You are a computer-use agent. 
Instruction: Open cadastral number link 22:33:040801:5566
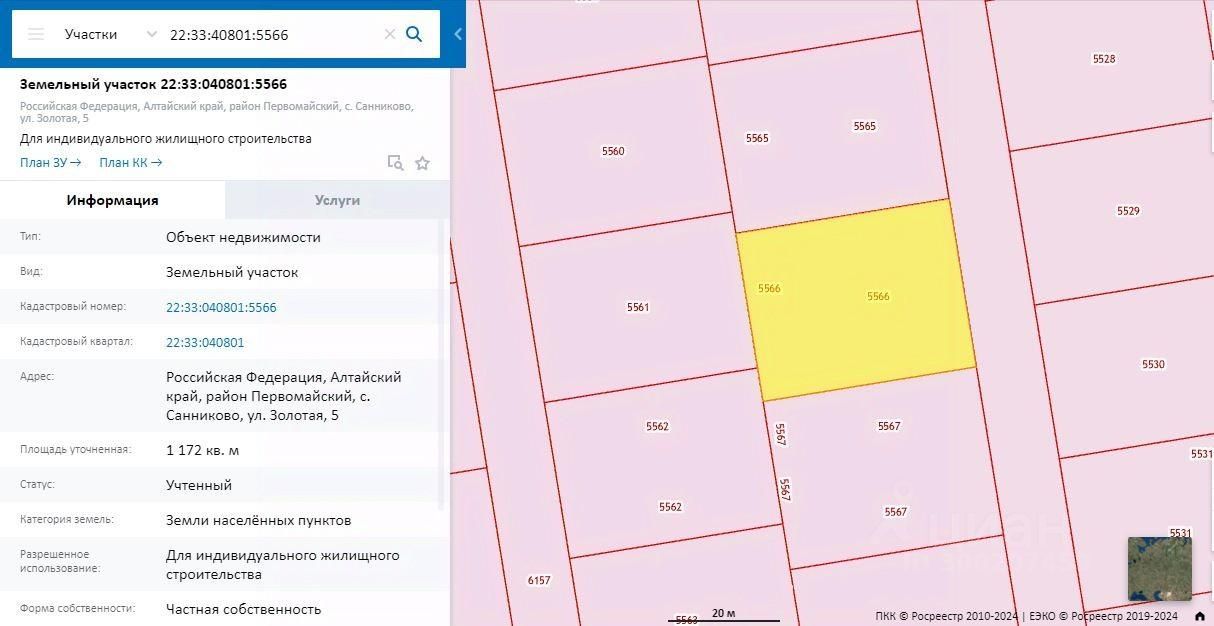coord(221,307)
